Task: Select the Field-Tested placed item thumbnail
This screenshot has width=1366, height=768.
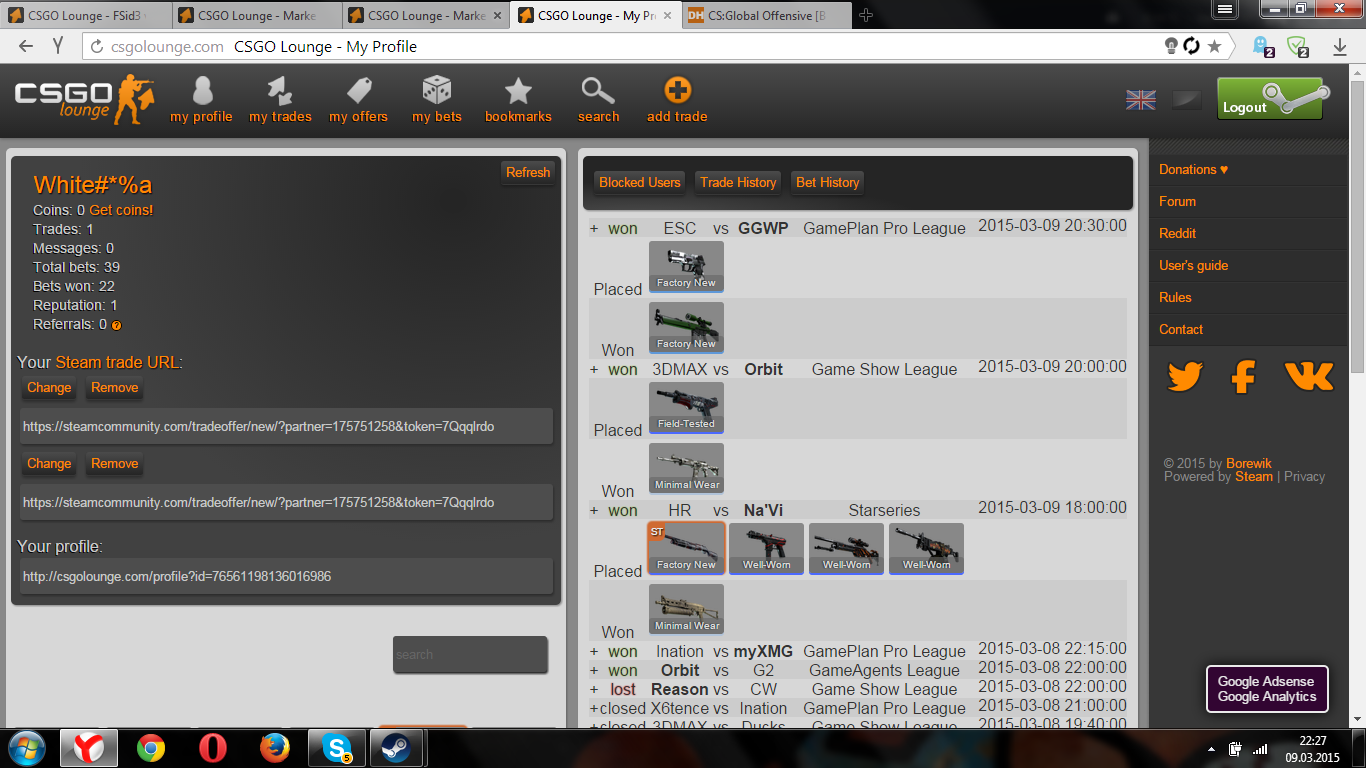Action: tap(686, 407)
